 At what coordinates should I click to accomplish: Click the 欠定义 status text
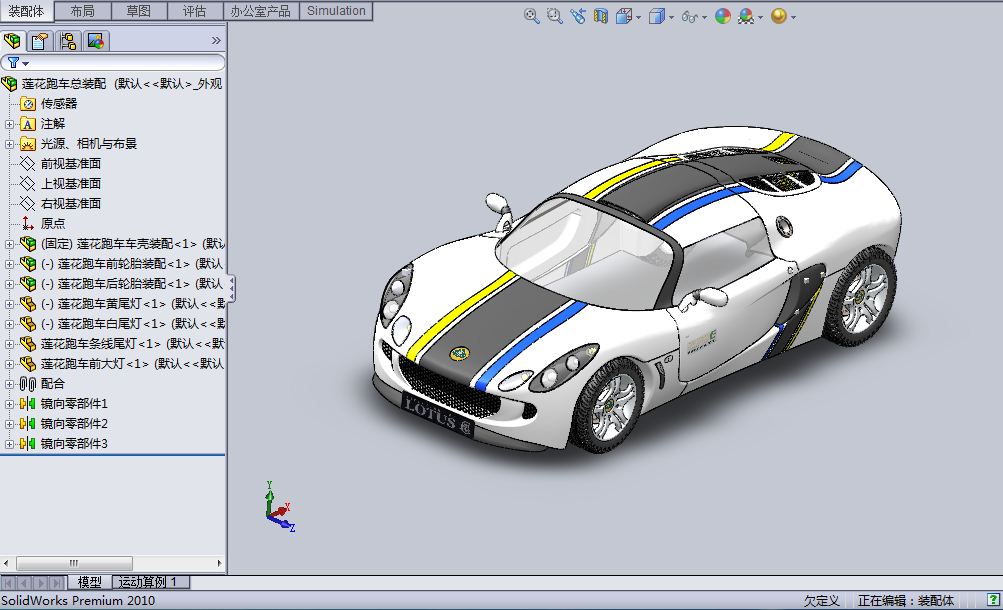click(821, 600)
